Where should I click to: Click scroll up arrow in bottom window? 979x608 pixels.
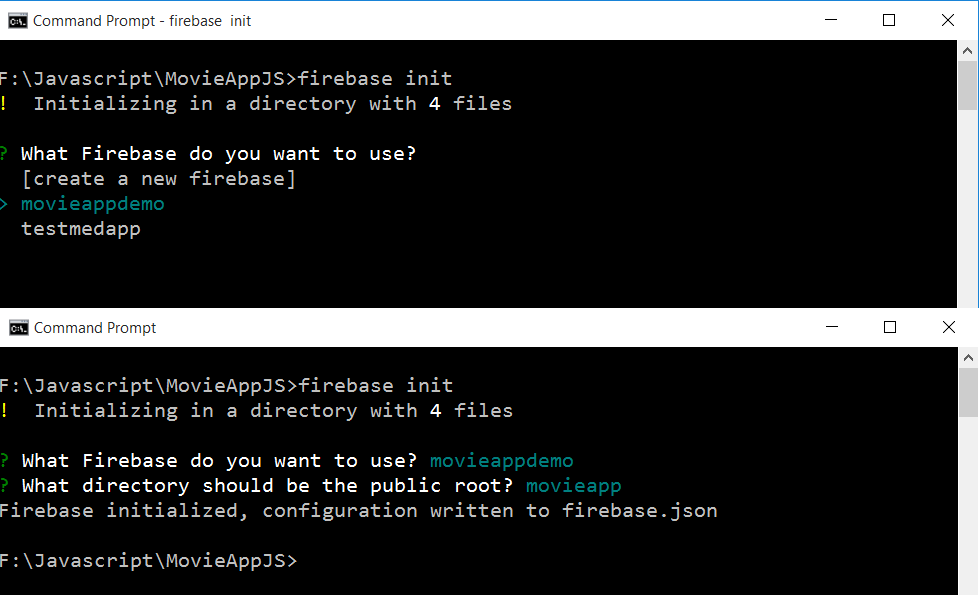click(968, 358)
